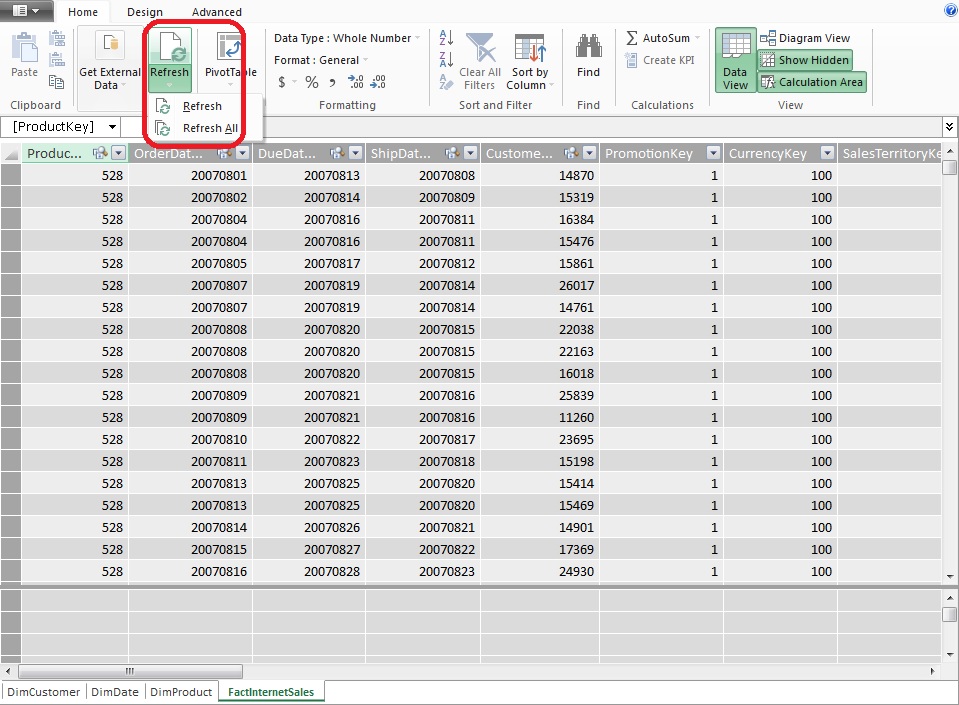Screen dimensions: 959x705
Task: Switch to the Design ribbon tab
Action: [145, 12]
